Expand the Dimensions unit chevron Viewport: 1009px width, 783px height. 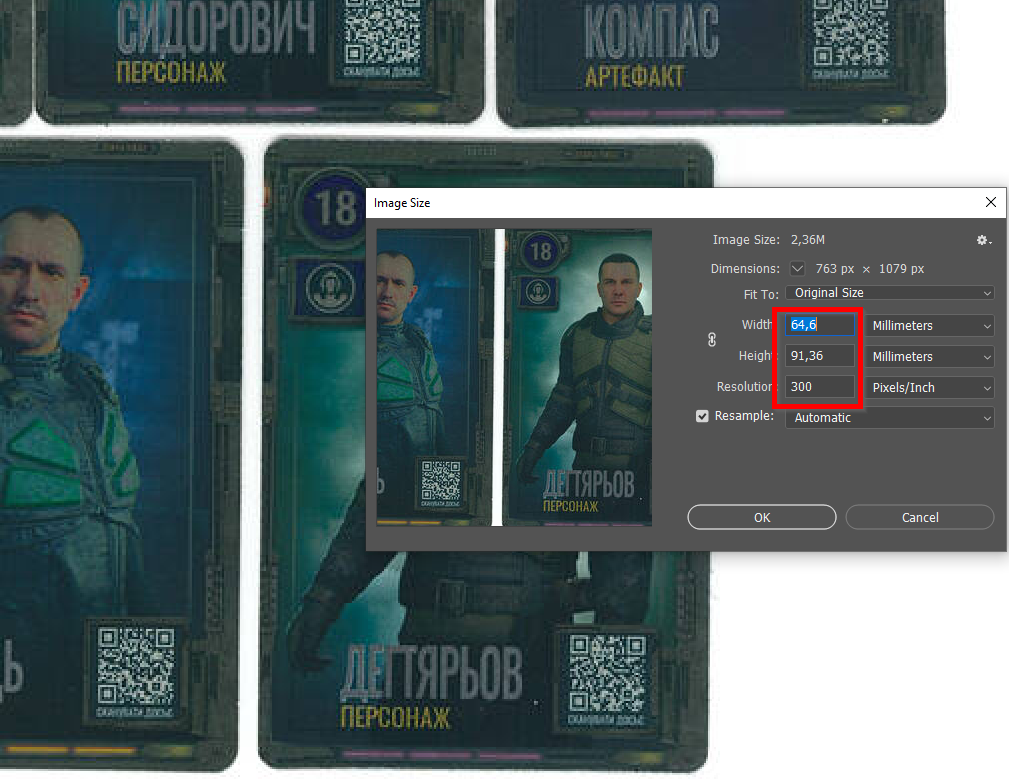pyautogui.click(x=797, y=269)
